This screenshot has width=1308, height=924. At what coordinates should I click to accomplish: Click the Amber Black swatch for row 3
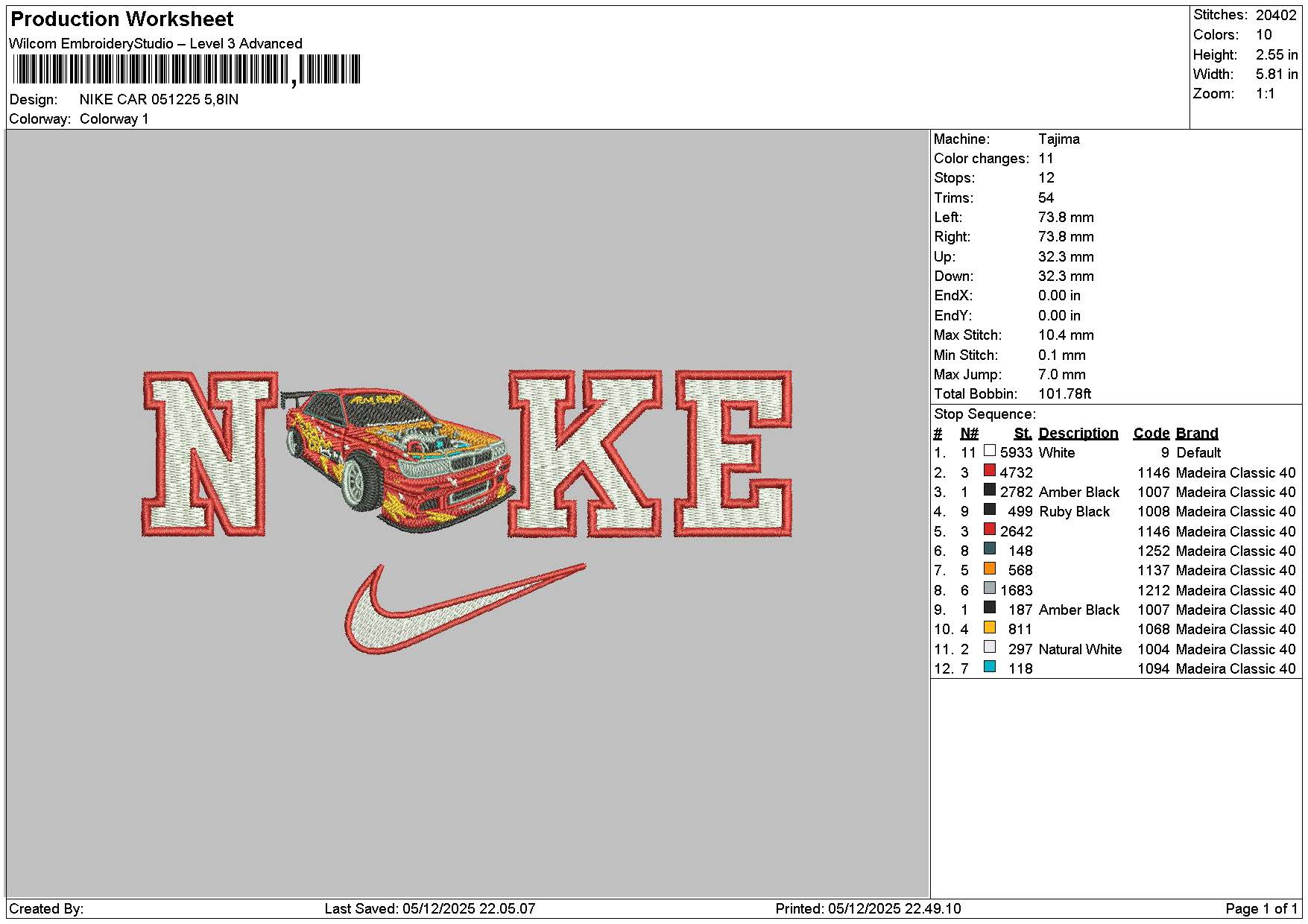pyautogui.click(x=990, y=490)
